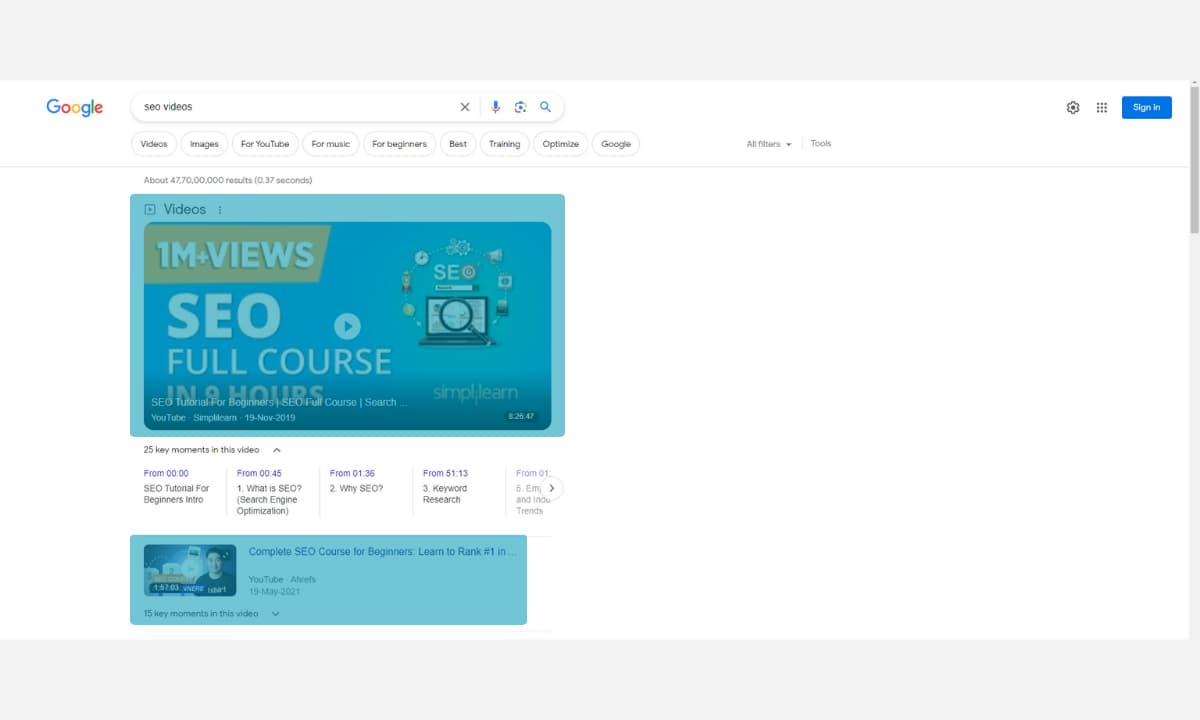The width and height of the screenshot is (1200, 720).
Task: Run search with the magnifier icon
Action: 545,107
